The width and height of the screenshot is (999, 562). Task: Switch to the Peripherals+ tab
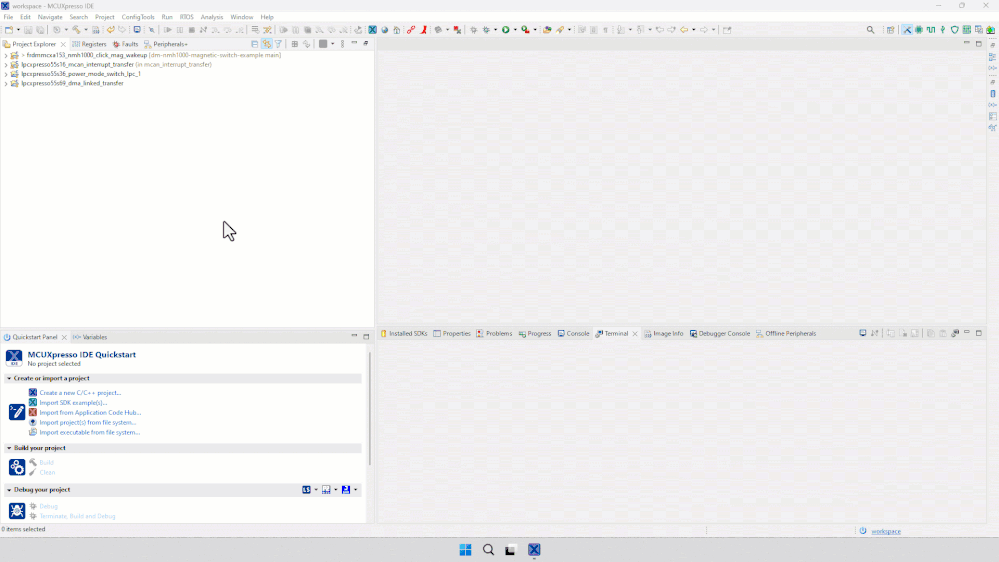(166, 44)
